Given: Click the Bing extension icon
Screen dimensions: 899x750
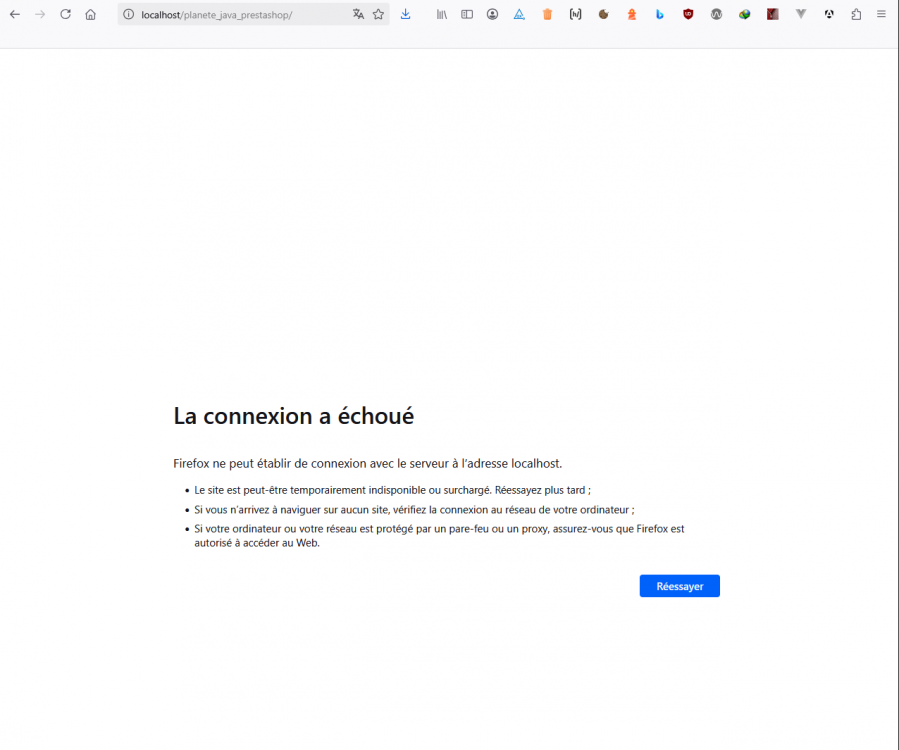Looking at the screenshot, I should click(x=659, y=14).
